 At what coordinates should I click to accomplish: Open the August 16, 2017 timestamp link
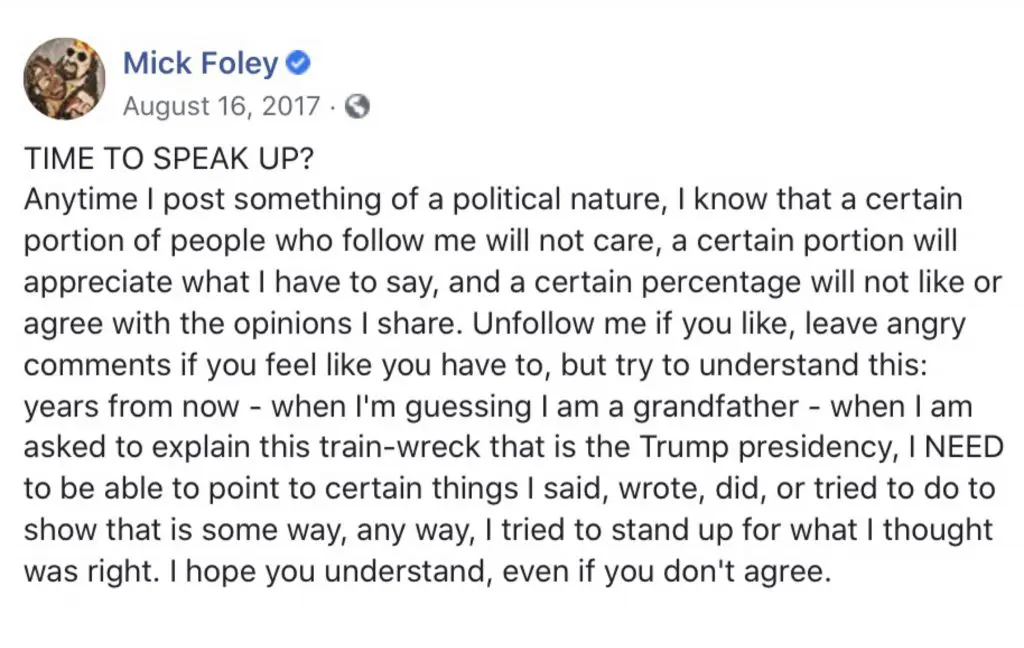[x=222, y=105]
